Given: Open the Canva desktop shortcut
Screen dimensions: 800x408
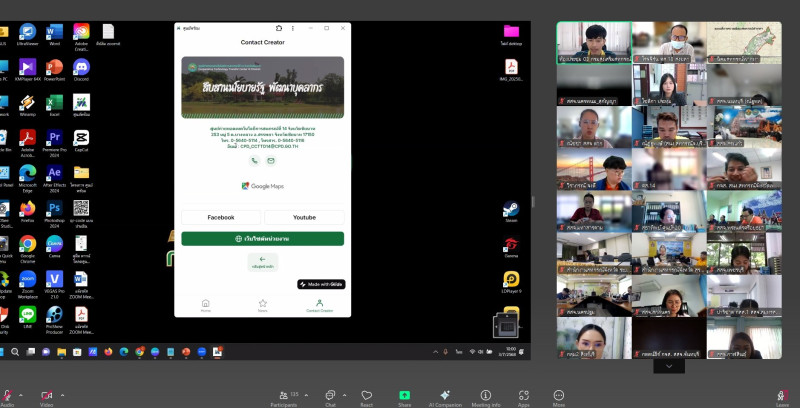Looking at the screenshot, I should (55, 246).
